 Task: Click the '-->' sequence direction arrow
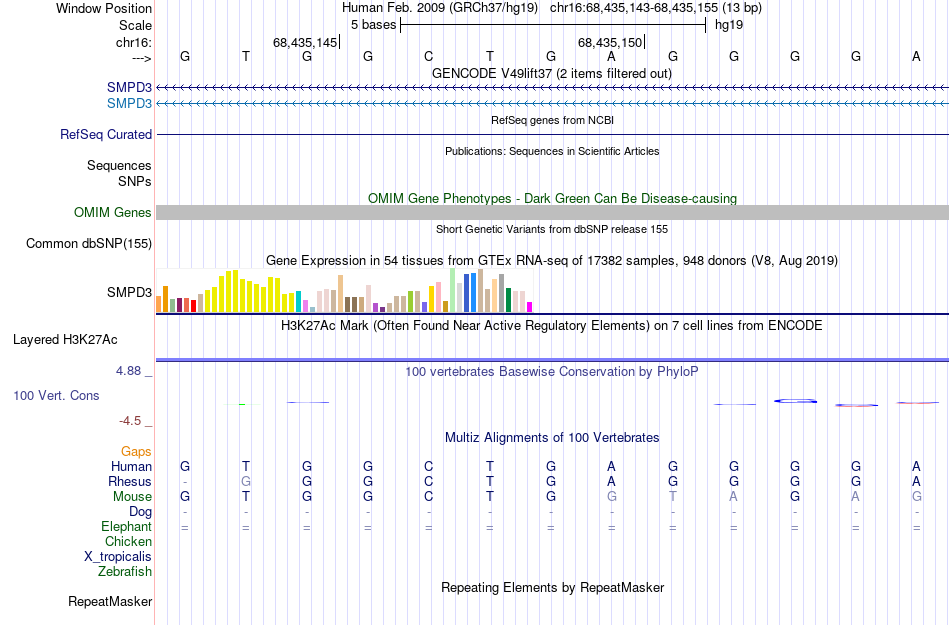[142, 58]
